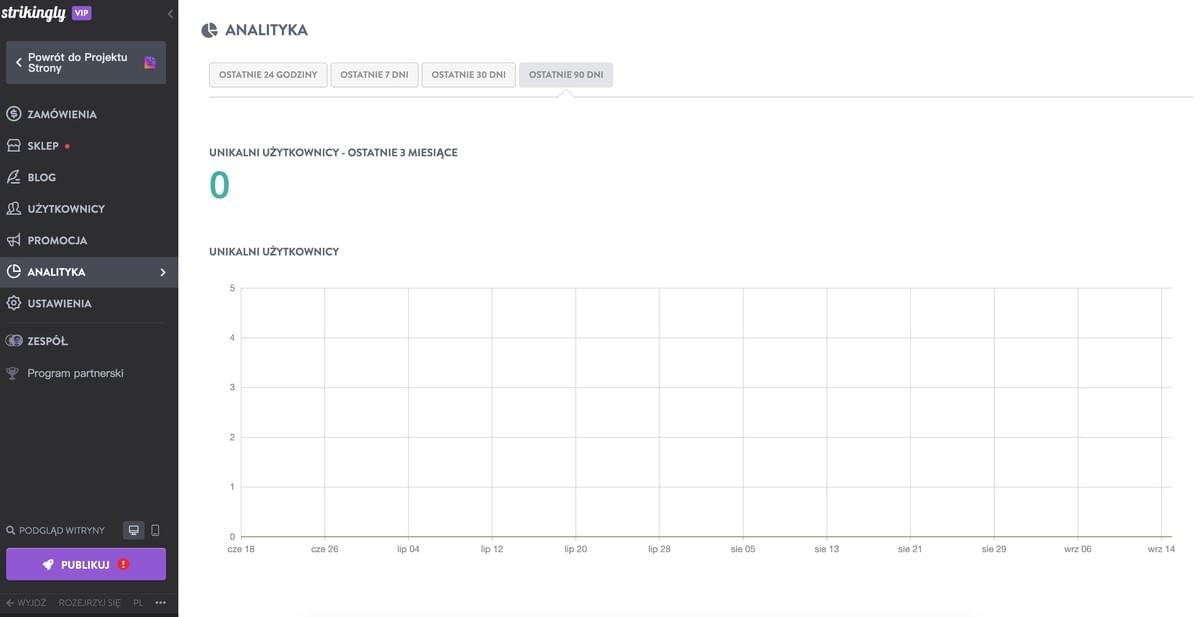Open the Rozejrzyj się tour link
Viewport: 1200px width, 617px height.
click(x=90, y=603)
